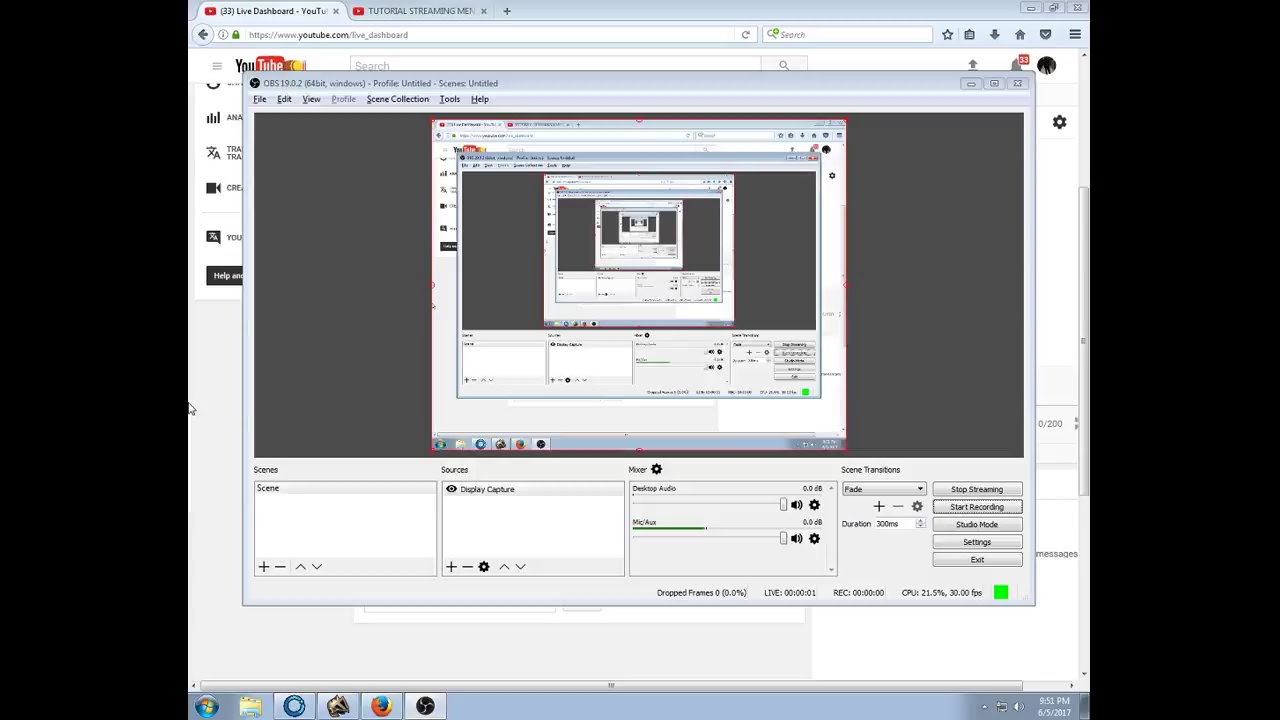Open File Explorer from taskbar
This screenshot has width=1280, height=720.
coord(250,706)
